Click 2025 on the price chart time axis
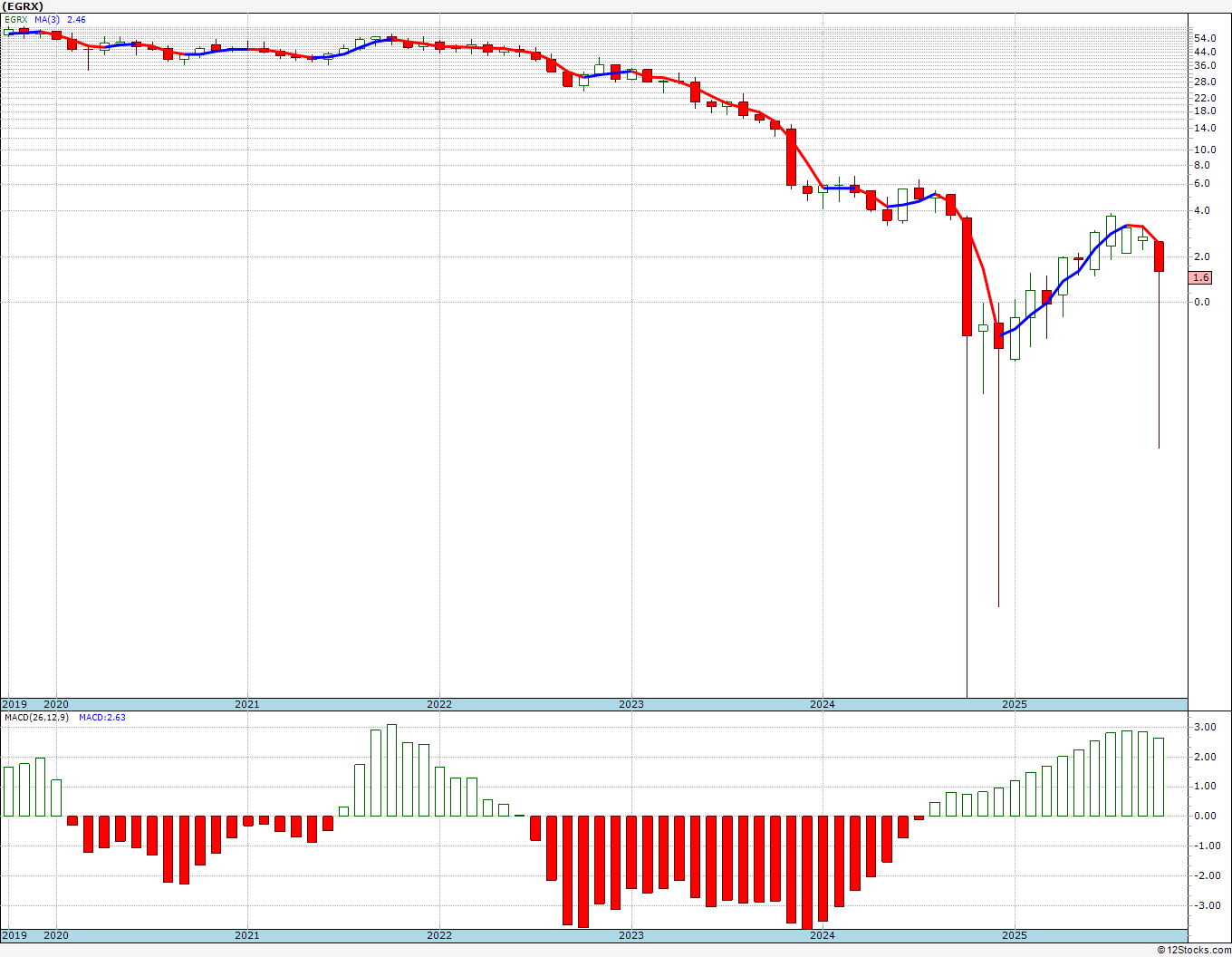1232x957 pixels. 1015,704
